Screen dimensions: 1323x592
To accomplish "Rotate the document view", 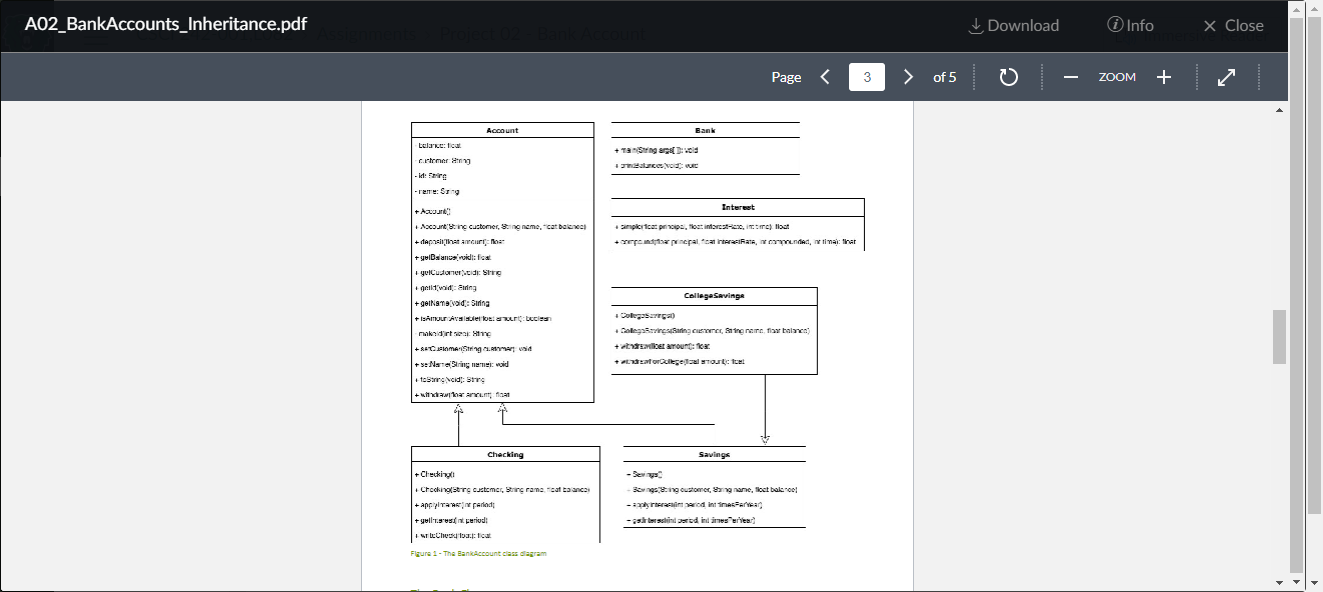I will point(1008,77).
